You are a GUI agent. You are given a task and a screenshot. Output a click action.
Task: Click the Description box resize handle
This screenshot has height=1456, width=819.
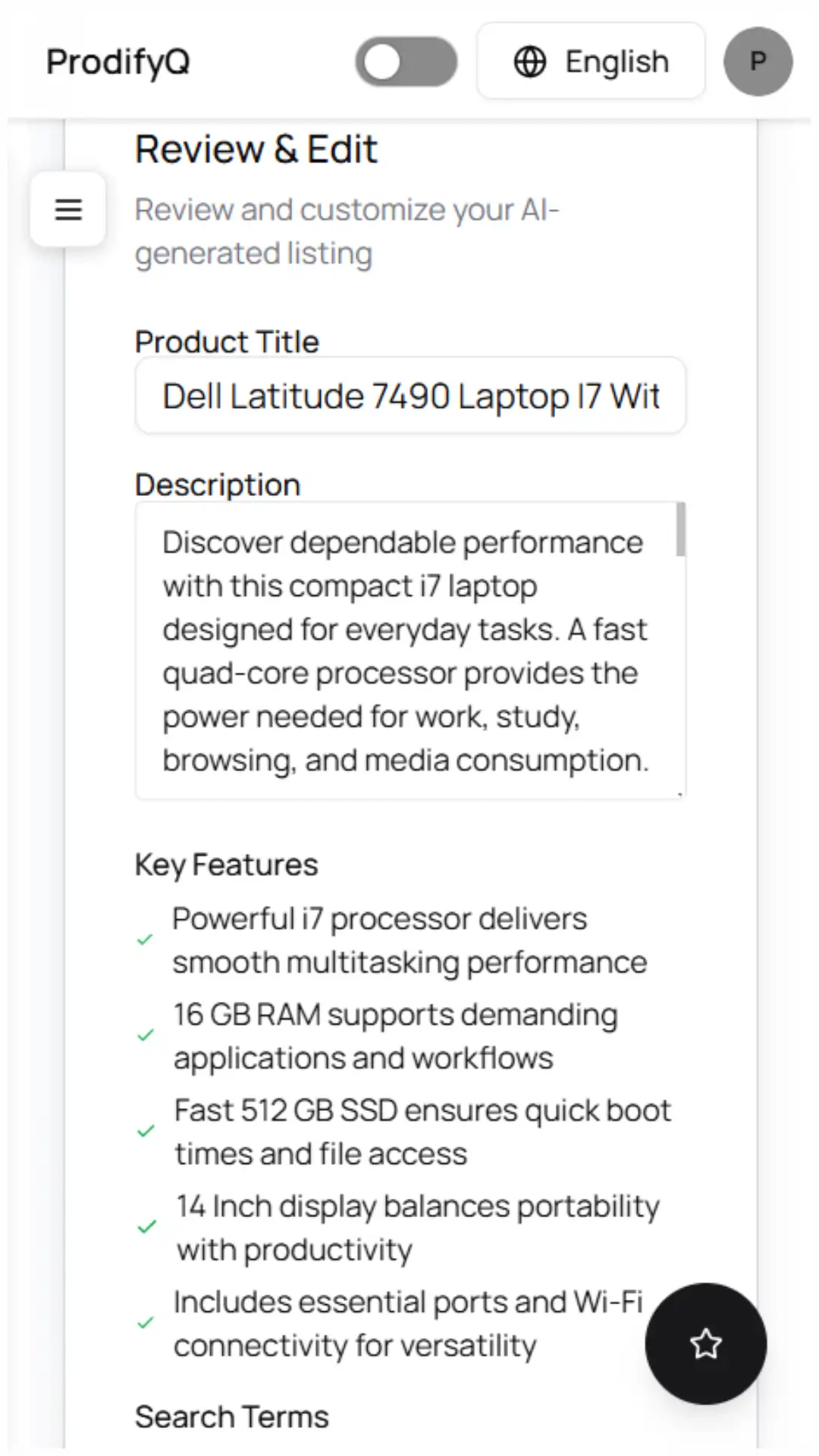pyautogui.click(x=679, y=793)
